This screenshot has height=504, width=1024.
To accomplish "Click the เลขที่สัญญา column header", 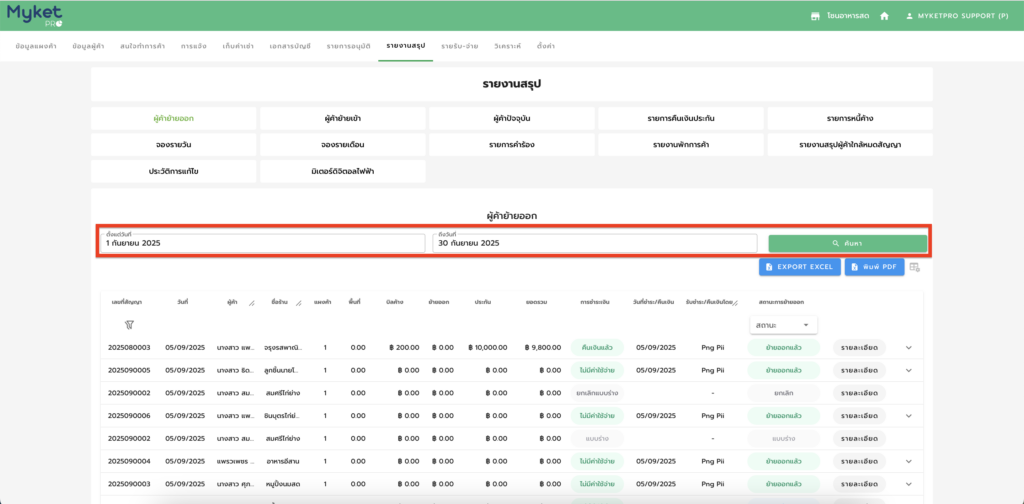I will click(127, 303).
